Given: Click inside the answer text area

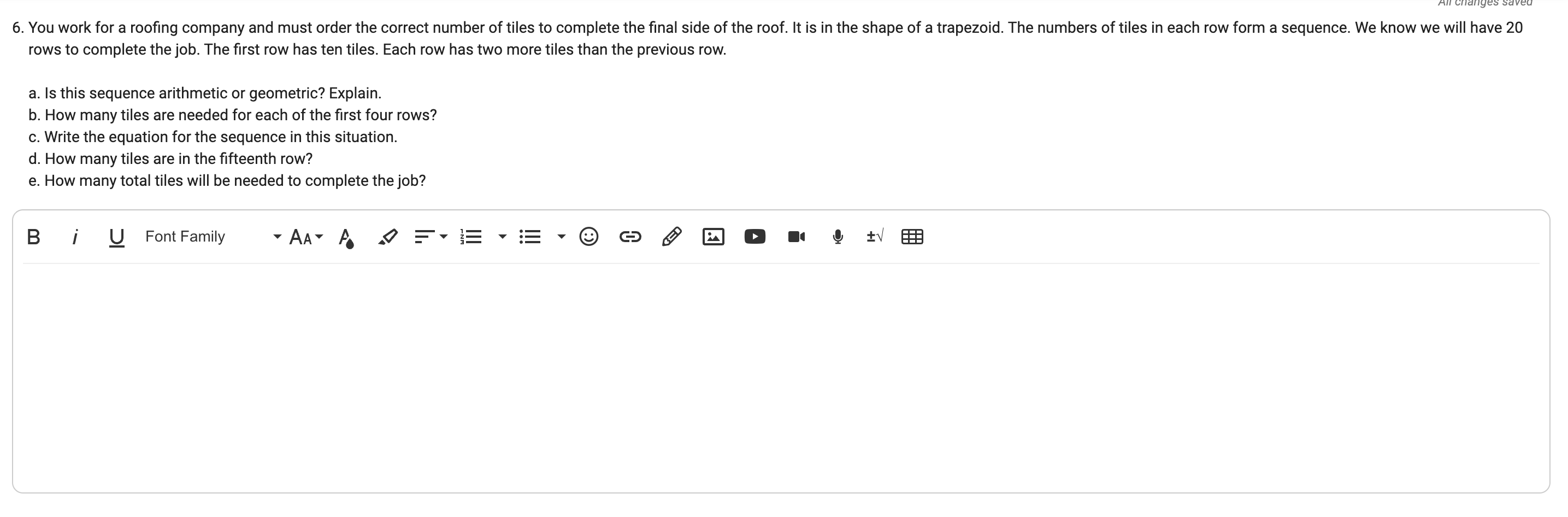Looking at the screenshot, I should click(781, 378).
